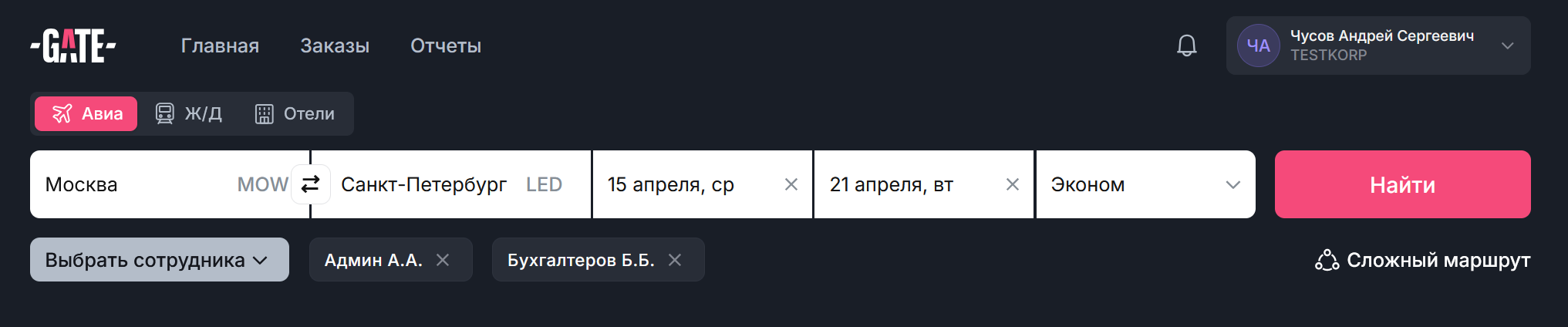Image resolution: width=1568 pixels, height=327 pixels.
Task: Switch to the Ж/Д train search
Action: tap(189, 113)
